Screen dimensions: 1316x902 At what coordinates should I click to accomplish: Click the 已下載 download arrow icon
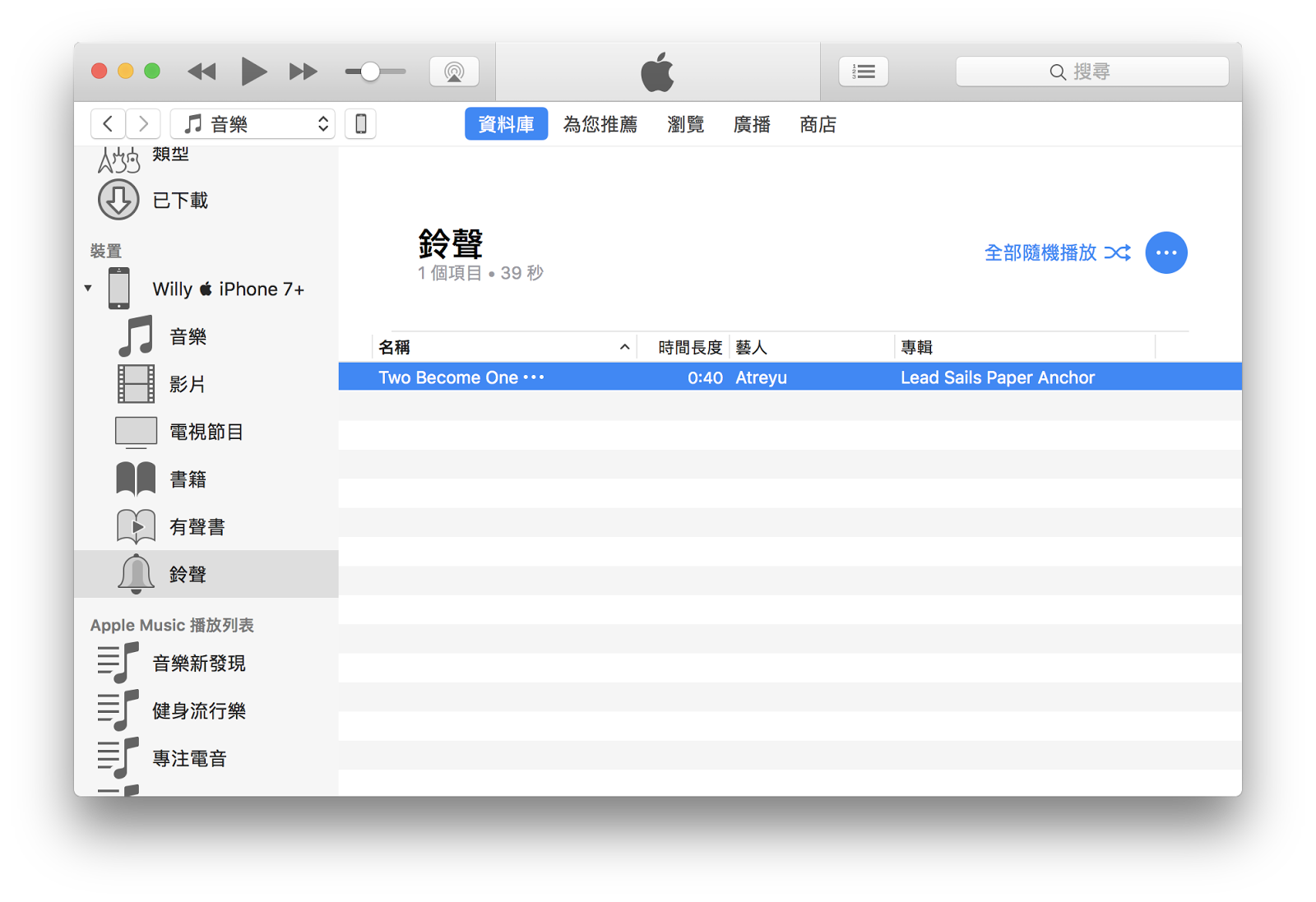tap(118, 200)
